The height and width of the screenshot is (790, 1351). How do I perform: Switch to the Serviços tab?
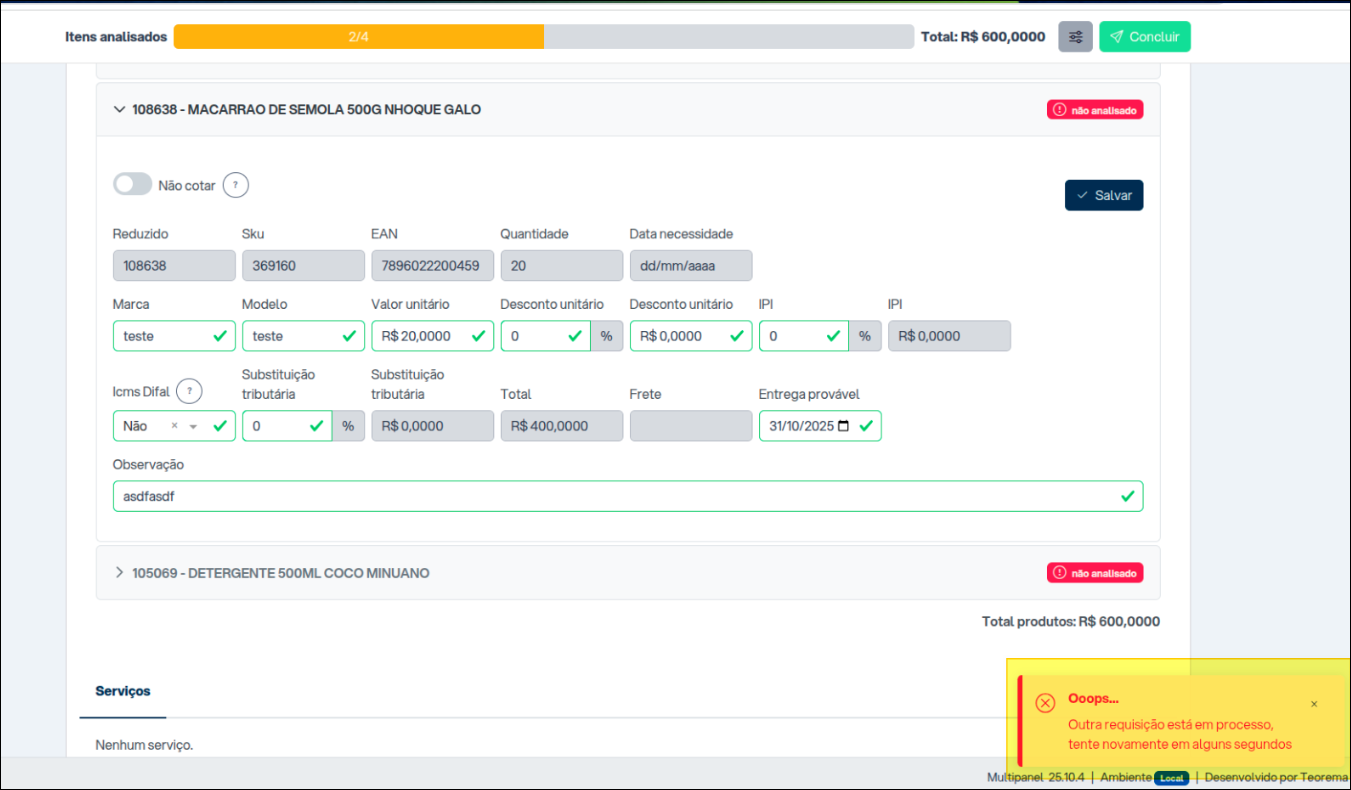pos(123,691)
